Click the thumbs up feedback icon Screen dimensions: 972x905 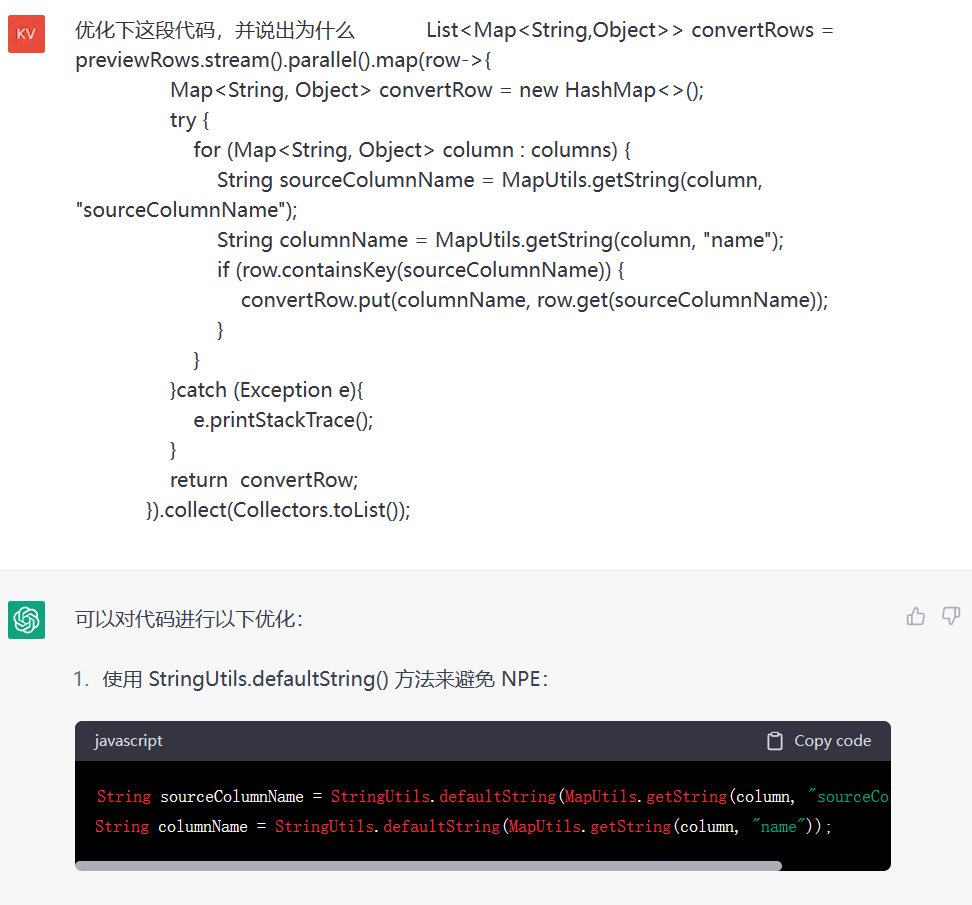[915, 616]
